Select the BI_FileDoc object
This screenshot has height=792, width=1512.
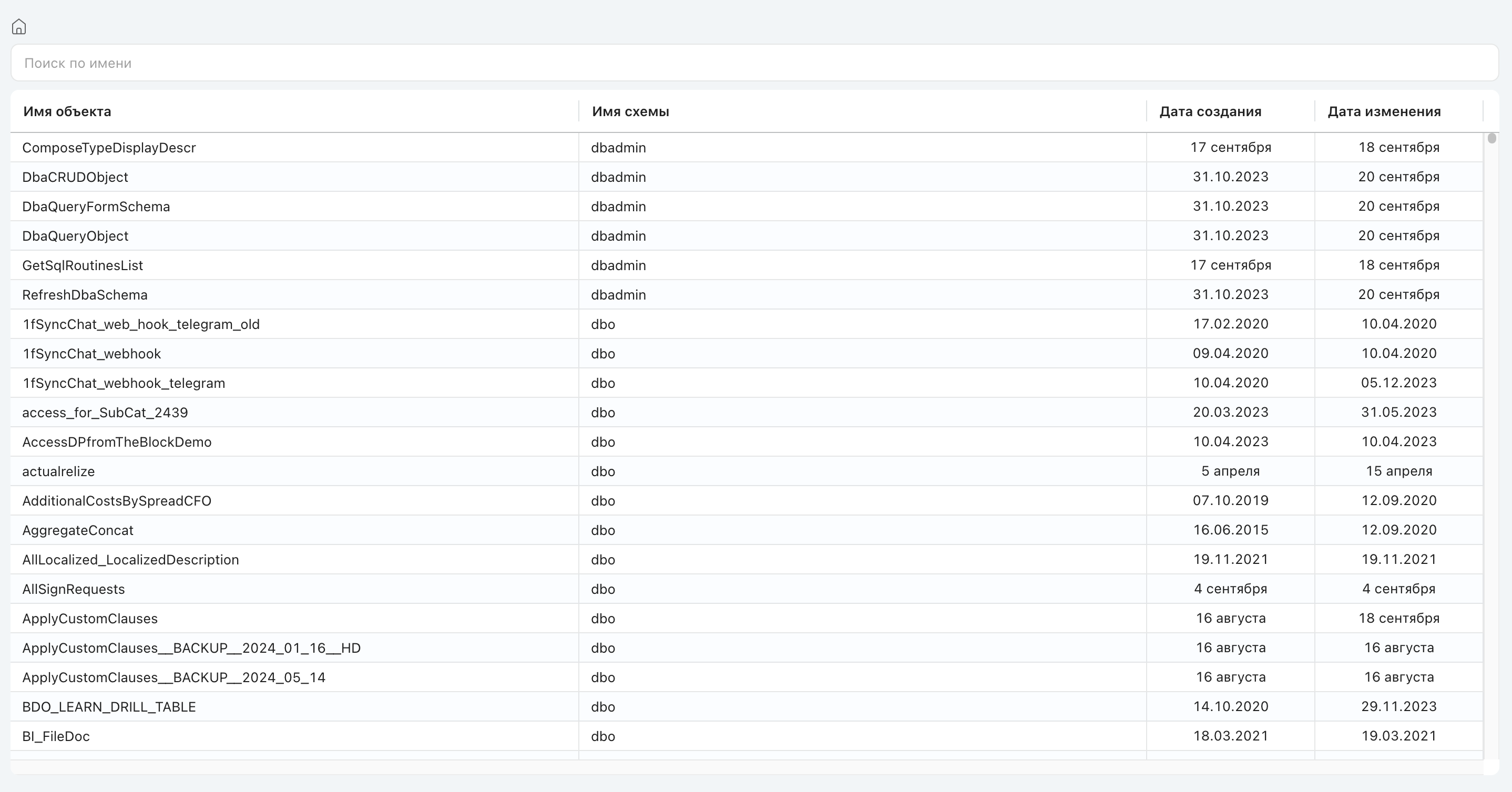click(x=56, y=736)
